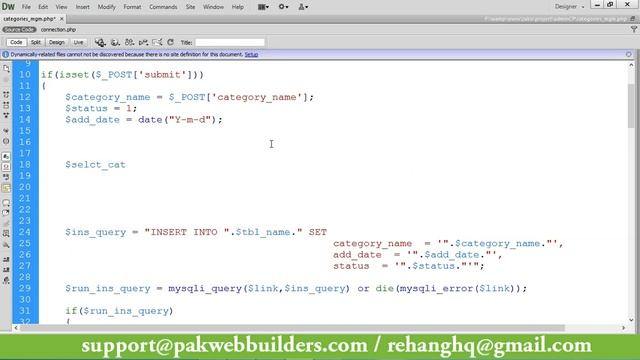Screen dimensions: 640x360
Task: Click the Wrap Tag icon
Action: 6,223
